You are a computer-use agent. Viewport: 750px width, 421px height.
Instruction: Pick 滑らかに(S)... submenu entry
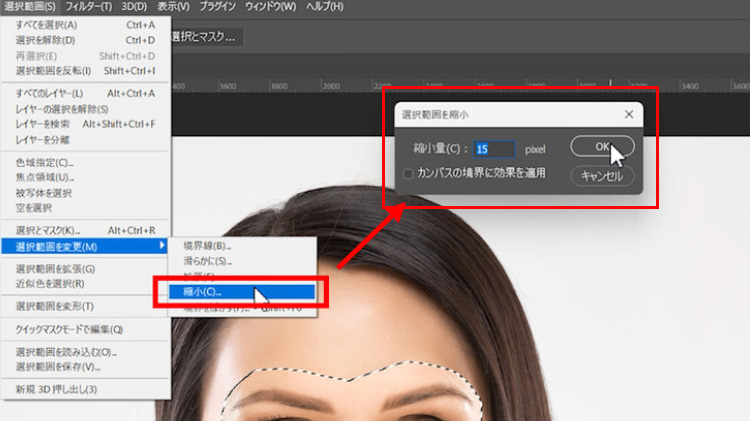coord(207,260)
